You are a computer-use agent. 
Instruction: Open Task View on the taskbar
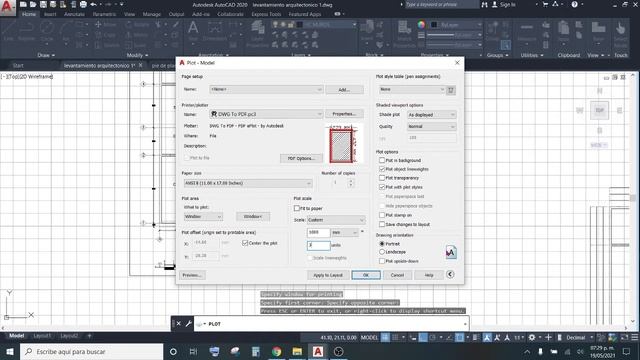pyautogui.click(x=193, y=351)
